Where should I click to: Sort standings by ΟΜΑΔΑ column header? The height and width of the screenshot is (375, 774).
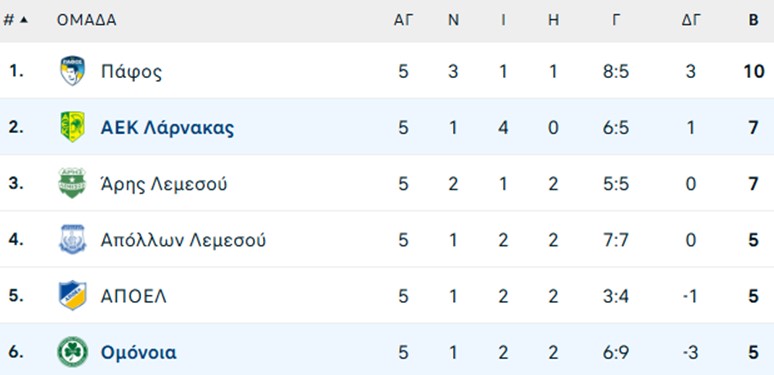tap(86, 20)
